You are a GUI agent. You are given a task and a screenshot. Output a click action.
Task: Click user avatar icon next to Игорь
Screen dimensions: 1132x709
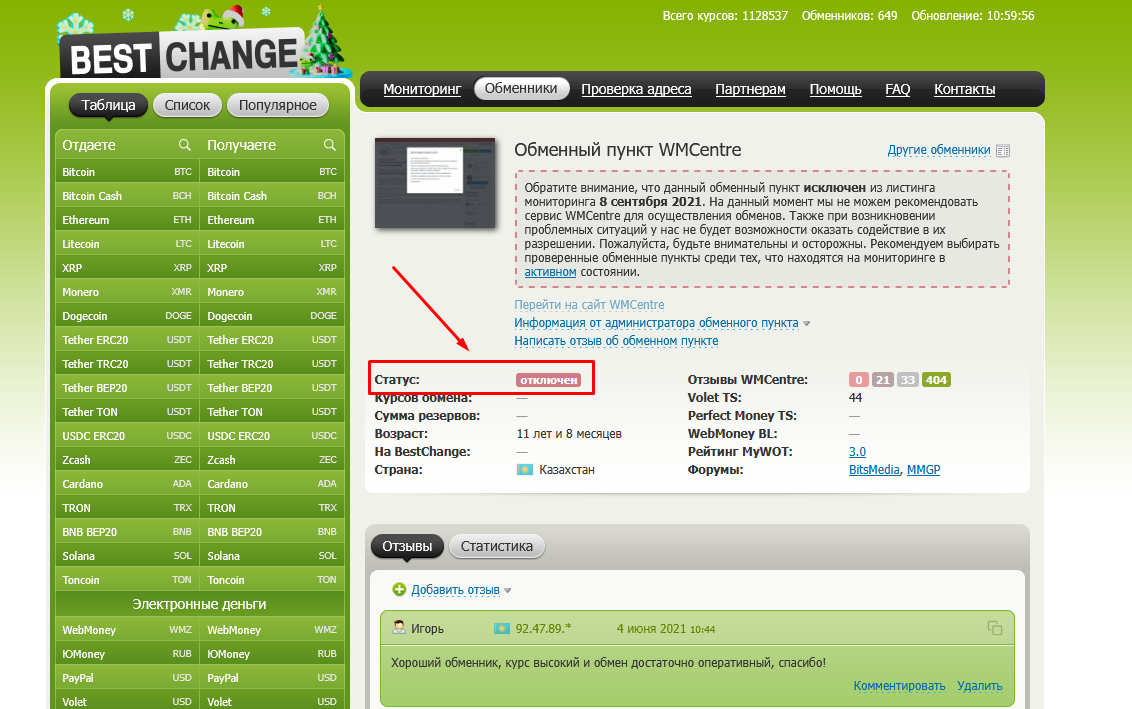click(399, 628)
